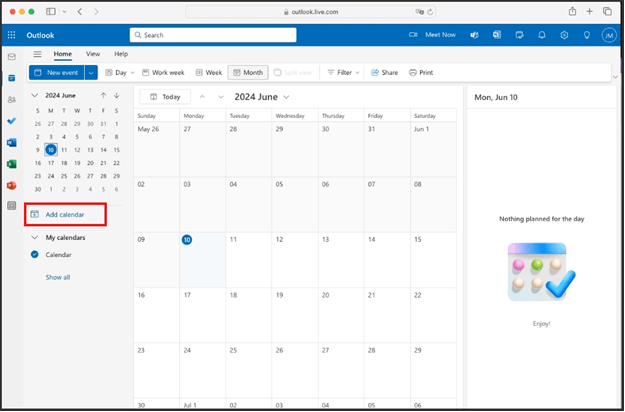Screen dimensions: 625x412
Task: Open a new Safari tab
Action: (590, 12)
